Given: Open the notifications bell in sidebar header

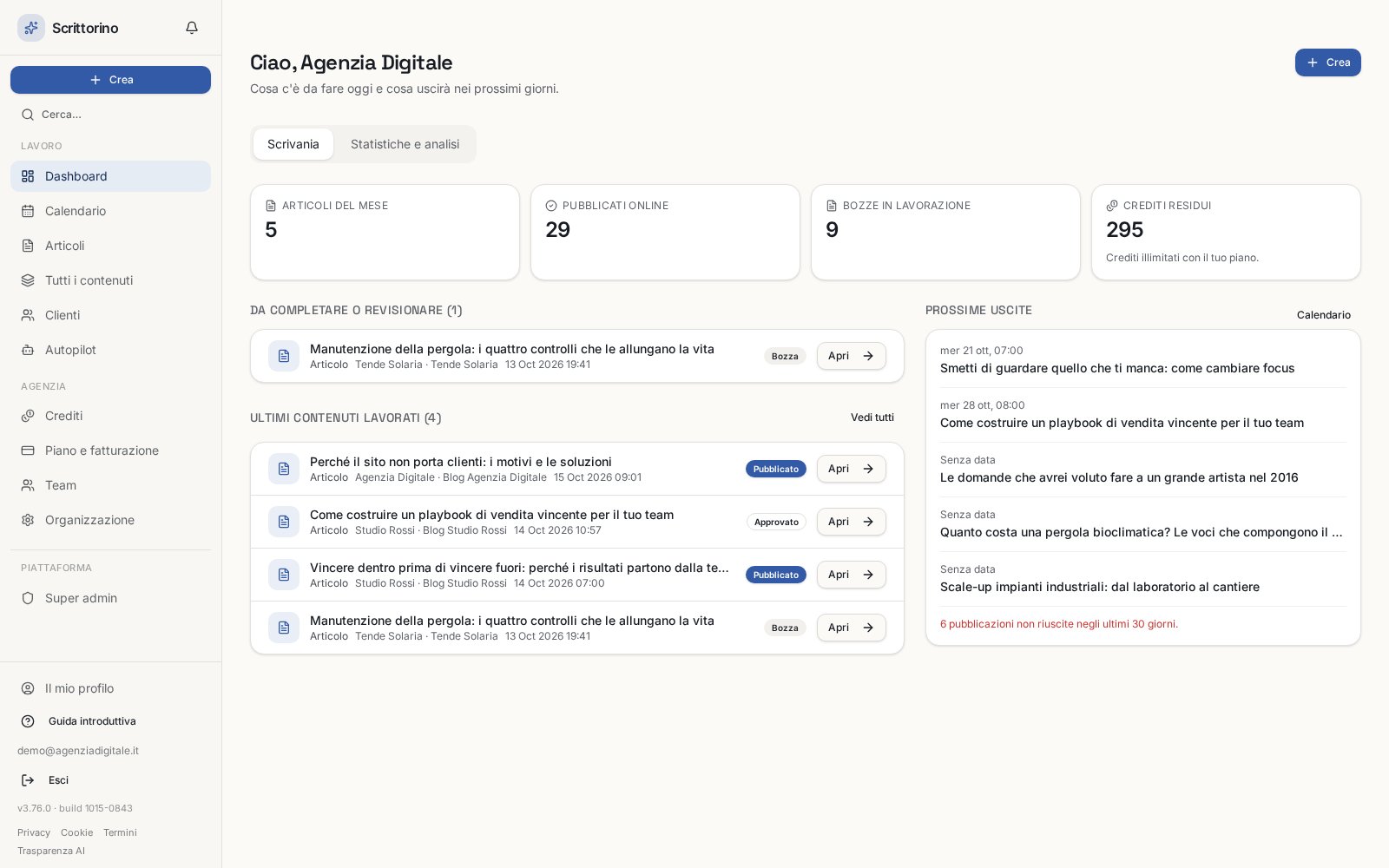Looking at the screenshot, I should coord(192,28).
